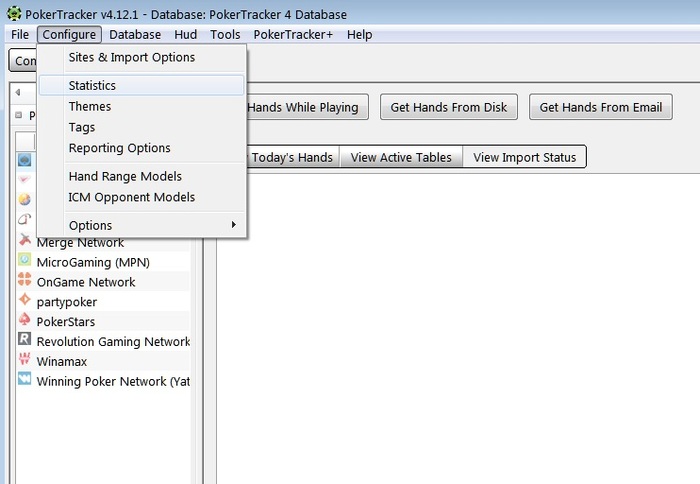This screenshot has width=700, height=484.
Task: Click the orange globe site icon
Action: (x=25, y=199)
